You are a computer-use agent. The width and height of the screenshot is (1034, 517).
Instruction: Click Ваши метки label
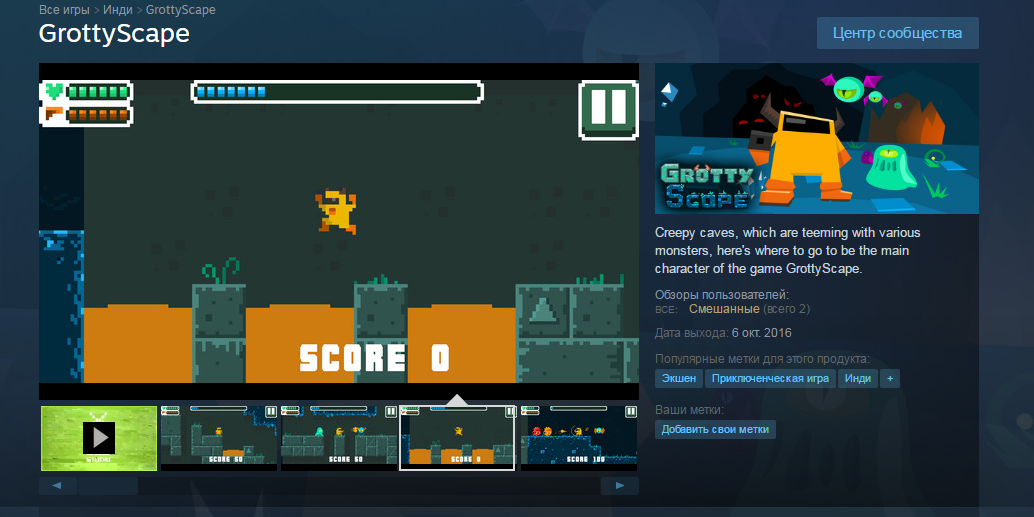point(689,410)
